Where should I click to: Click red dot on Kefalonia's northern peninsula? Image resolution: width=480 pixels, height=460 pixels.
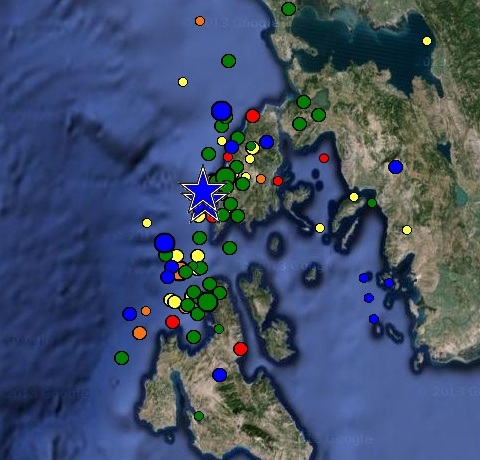240,349
